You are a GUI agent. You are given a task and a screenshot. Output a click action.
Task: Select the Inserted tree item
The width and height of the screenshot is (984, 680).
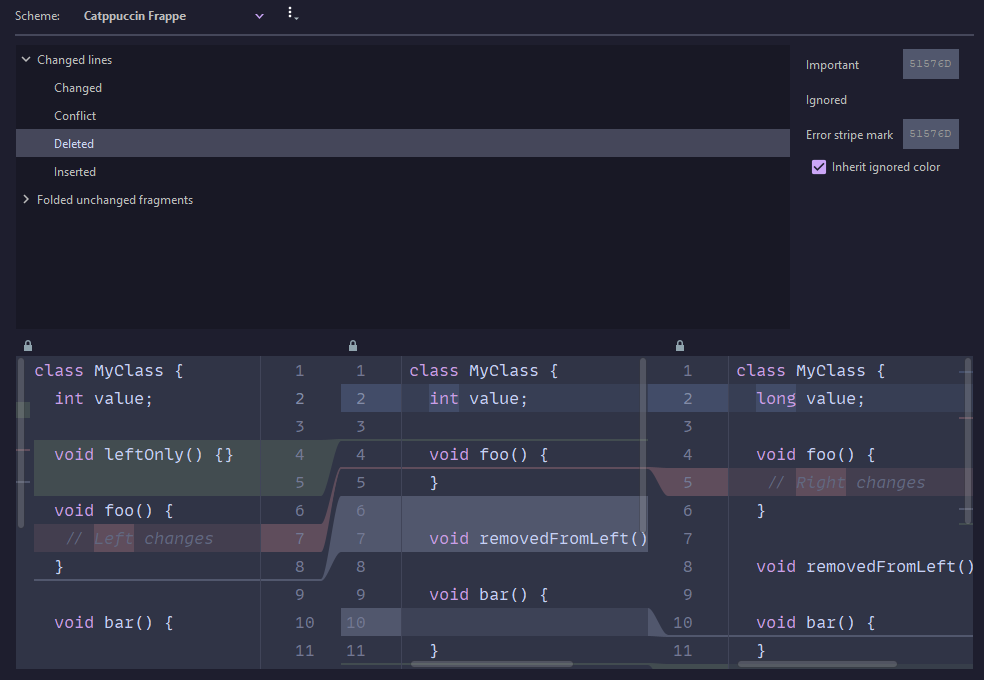(x=74, y=171)
